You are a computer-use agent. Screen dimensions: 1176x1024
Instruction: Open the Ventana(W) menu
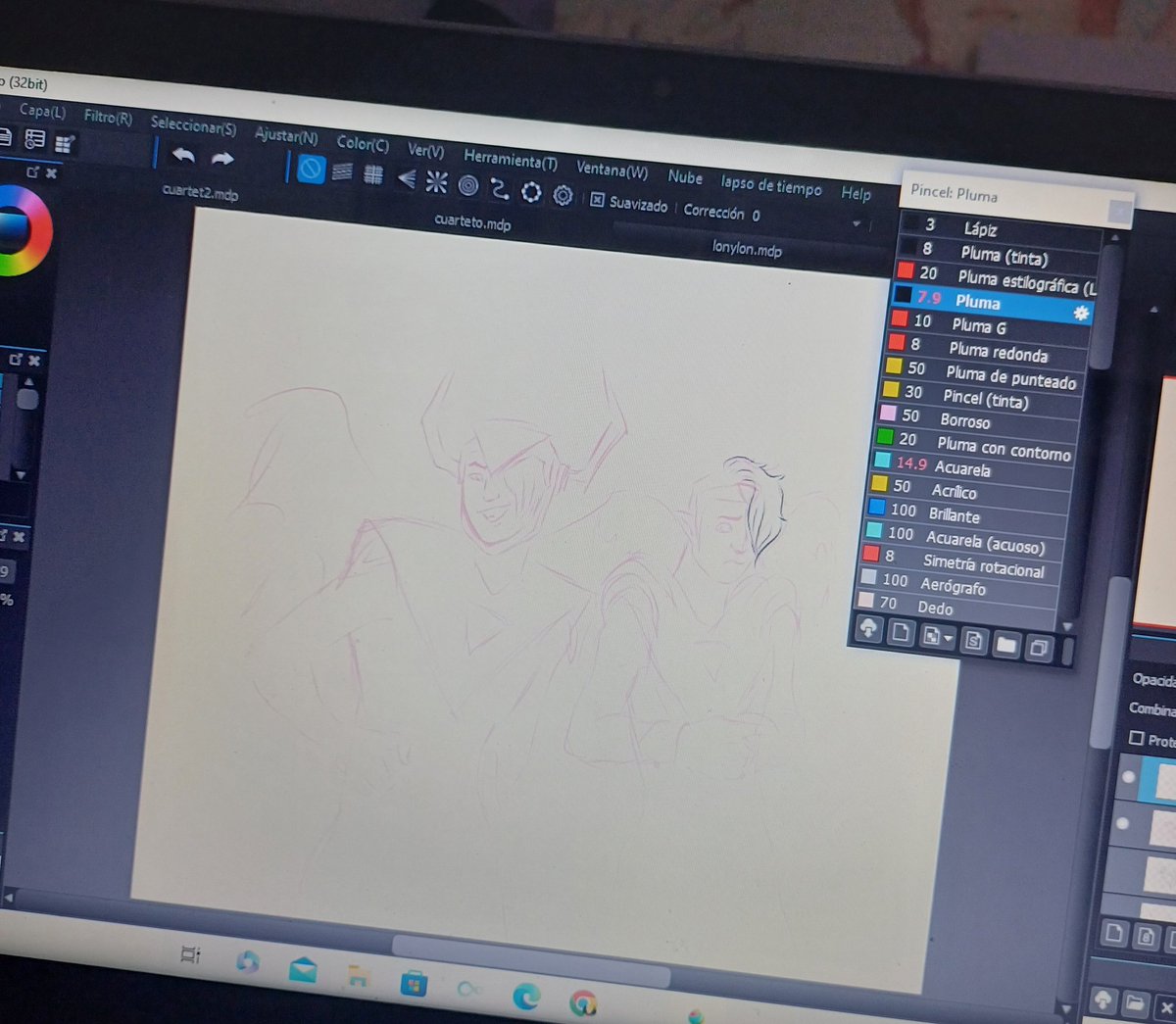coord(612,170)
